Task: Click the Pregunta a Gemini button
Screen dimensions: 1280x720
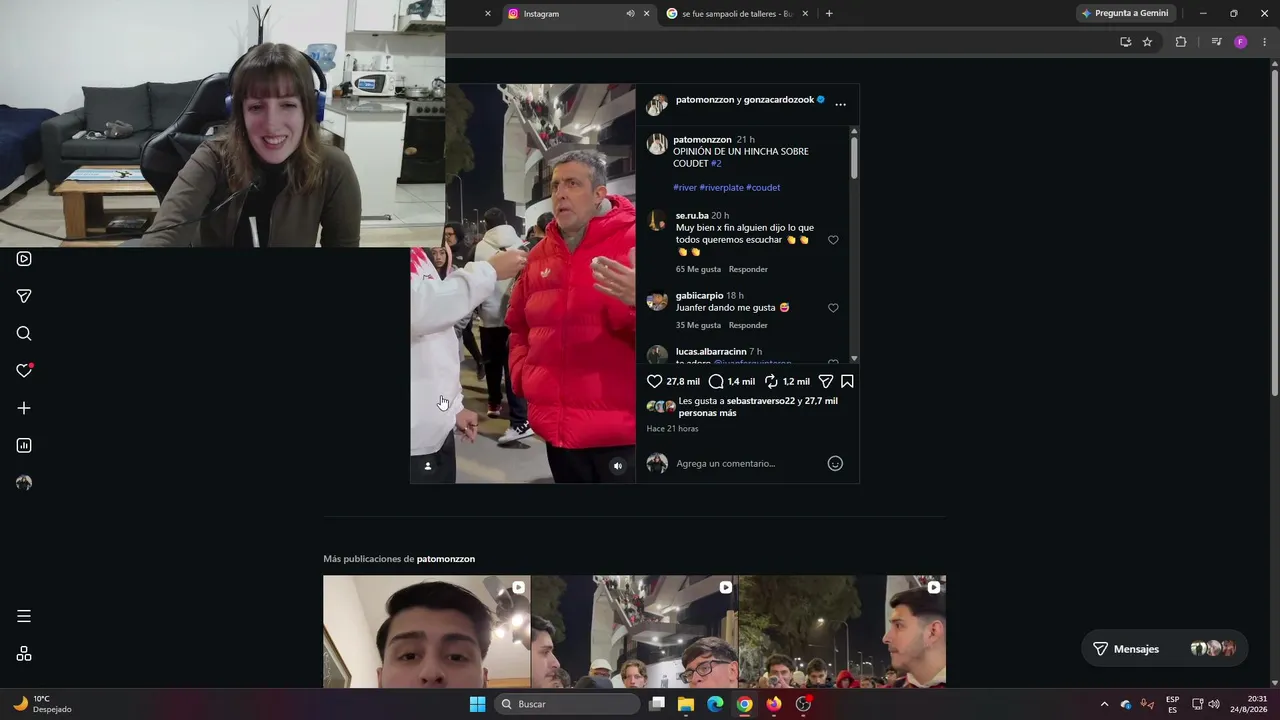Action: coord(1125,13)
